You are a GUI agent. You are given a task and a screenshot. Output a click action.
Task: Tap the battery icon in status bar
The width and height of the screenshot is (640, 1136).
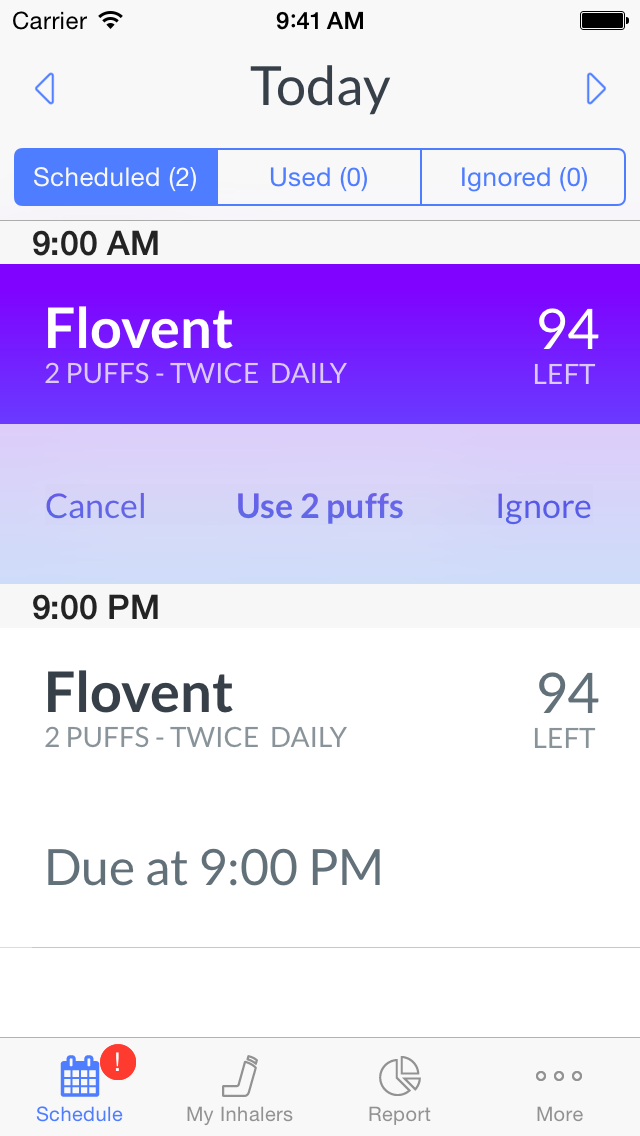(604, 21)
